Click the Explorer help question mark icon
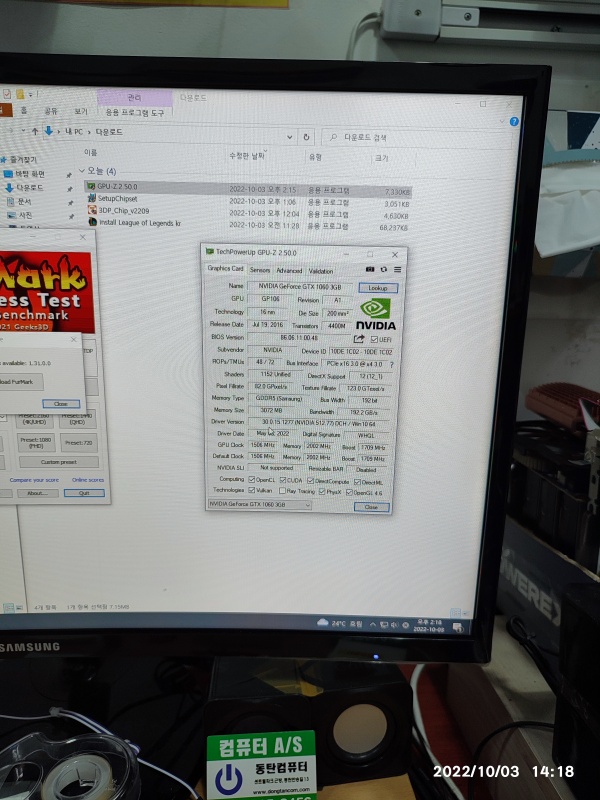Viewport: 600px width, 800px height. 514,121
